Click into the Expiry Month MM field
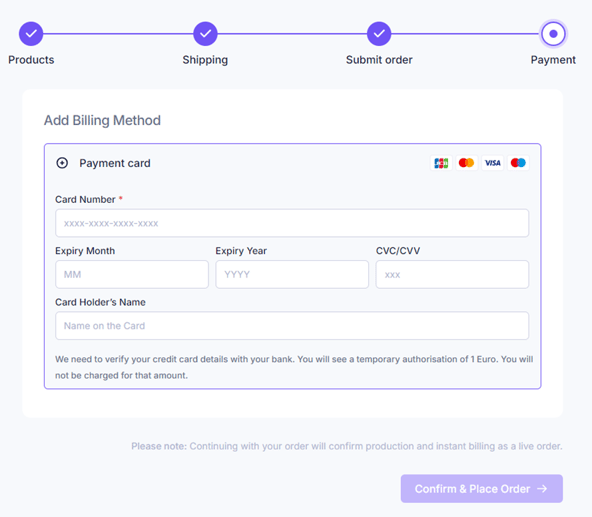The width and height of the screenshot is (592, 517). coord(132,274)
